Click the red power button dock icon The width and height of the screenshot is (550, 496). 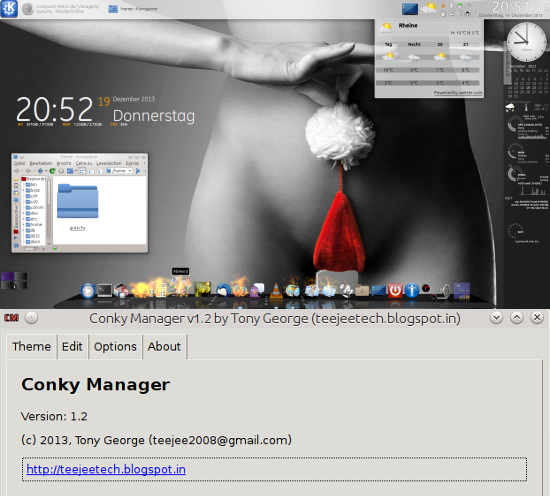(395, 290)
